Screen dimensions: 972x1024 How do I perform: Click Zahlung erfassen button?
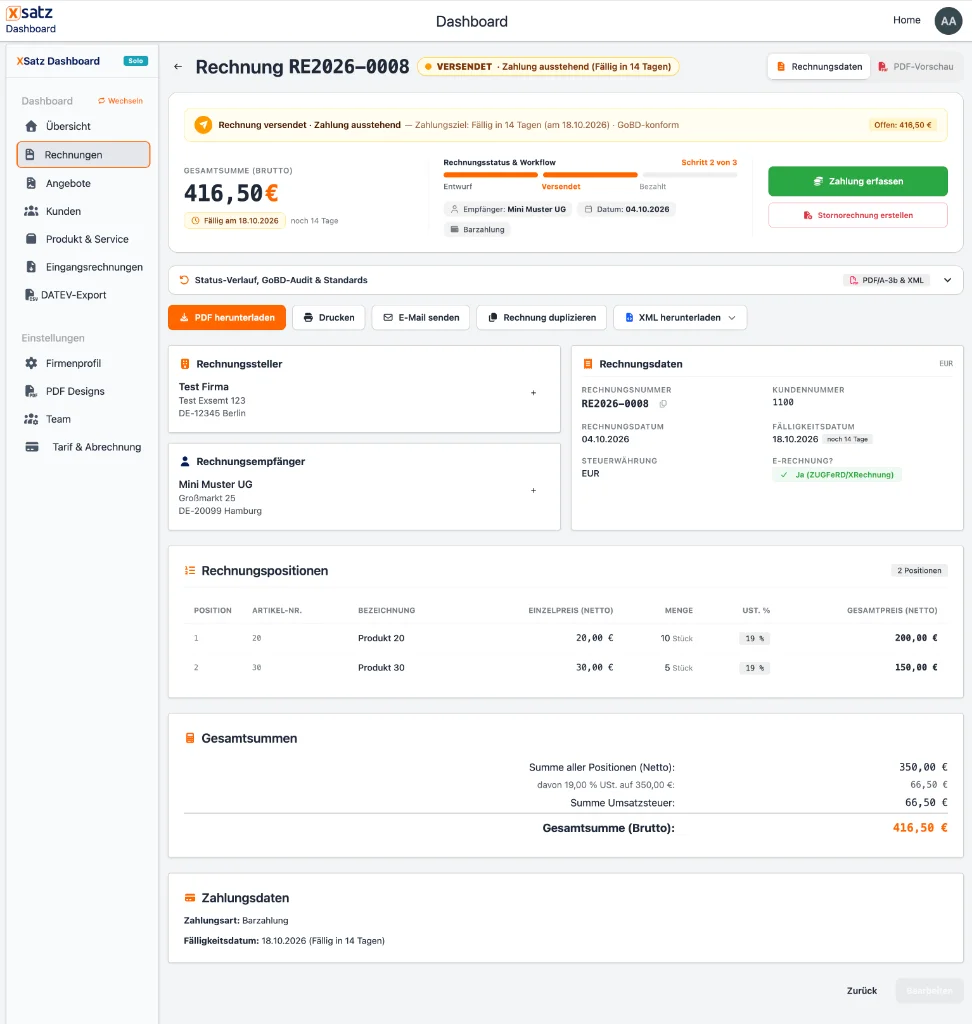coord(858,182)
